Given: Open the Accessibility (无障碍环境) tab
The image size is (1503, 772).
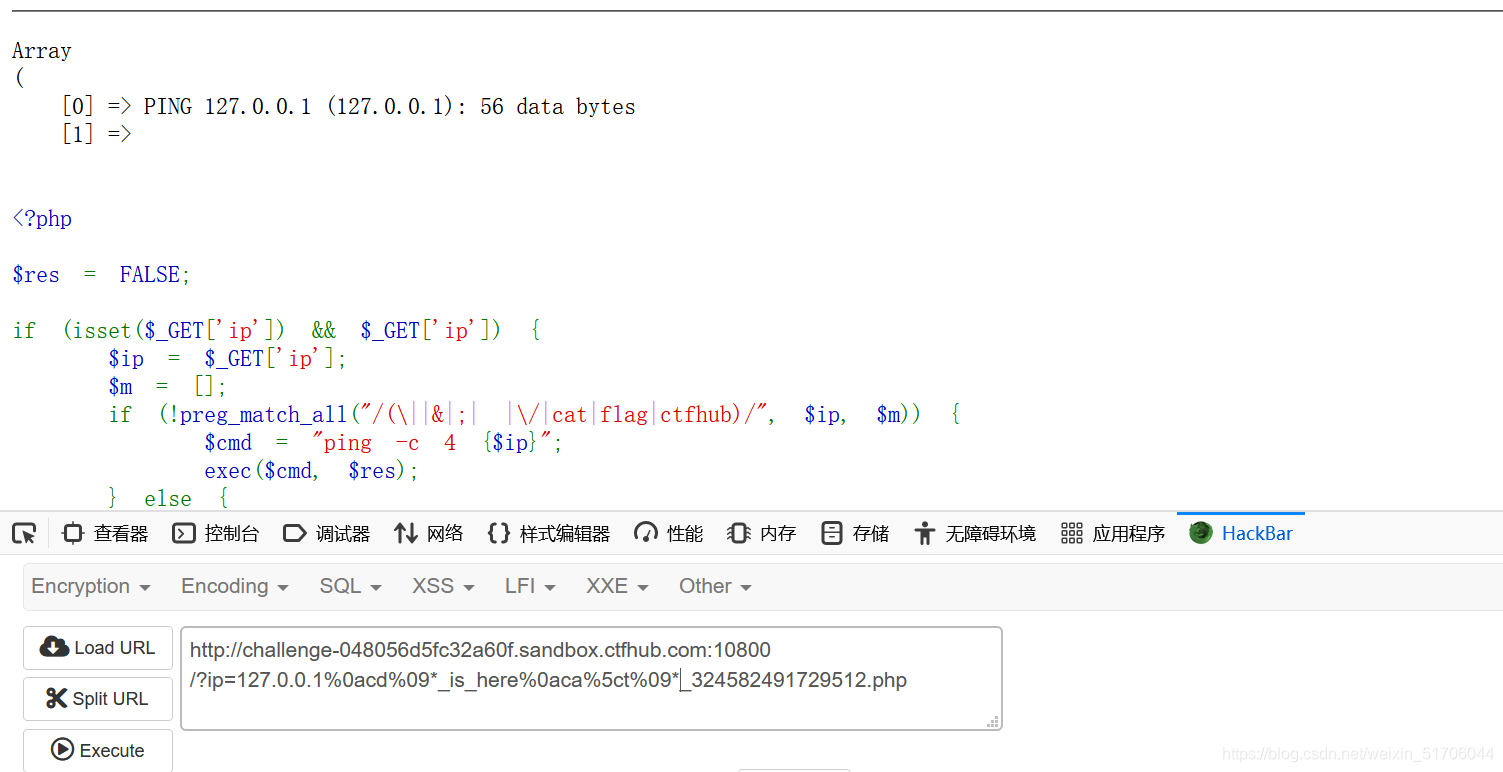Looking at the screenshot, I should 974,534.
